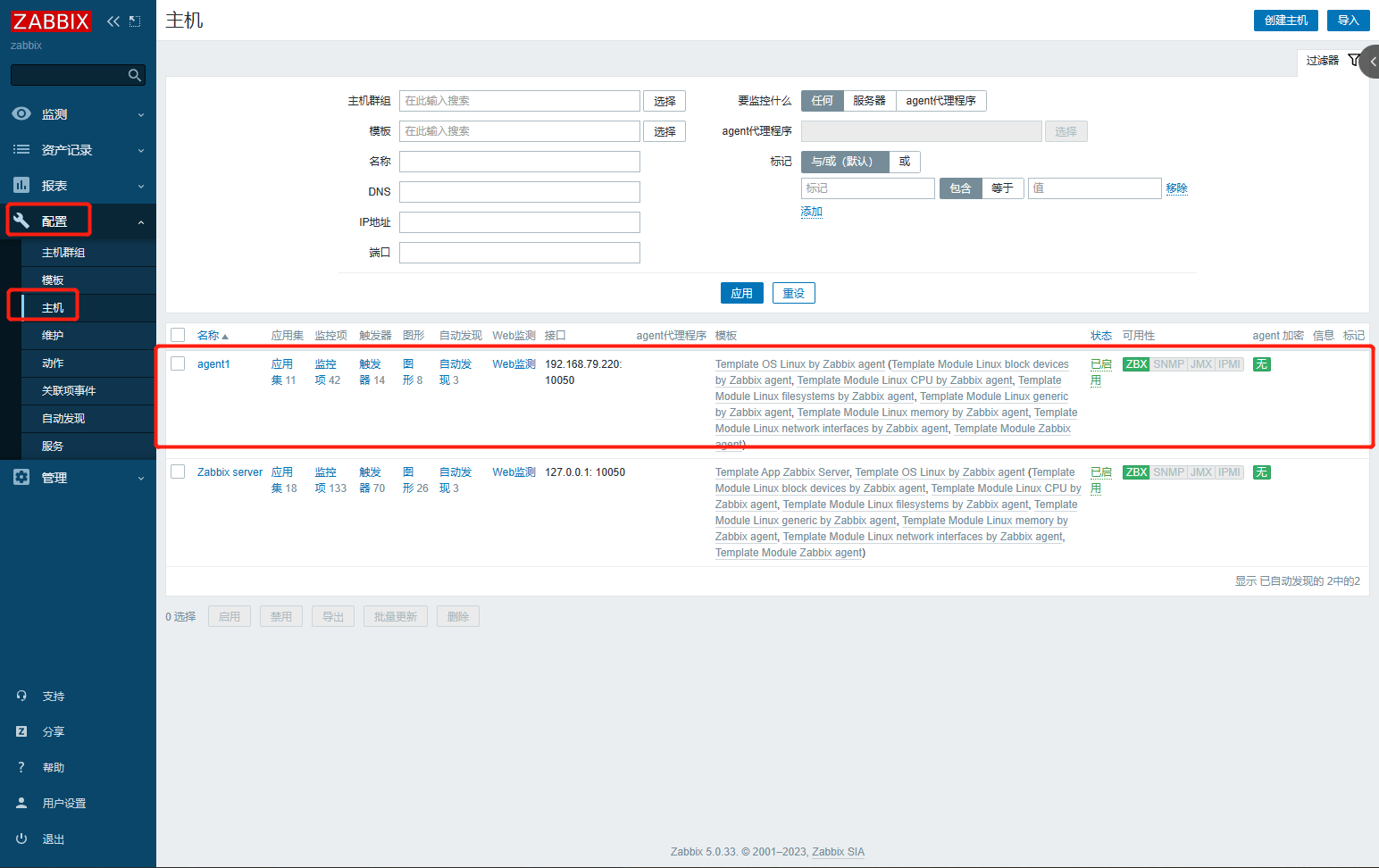
Task: Click the 无 encryption badge for Zabbix server
Action: [x=1261, y=472]
